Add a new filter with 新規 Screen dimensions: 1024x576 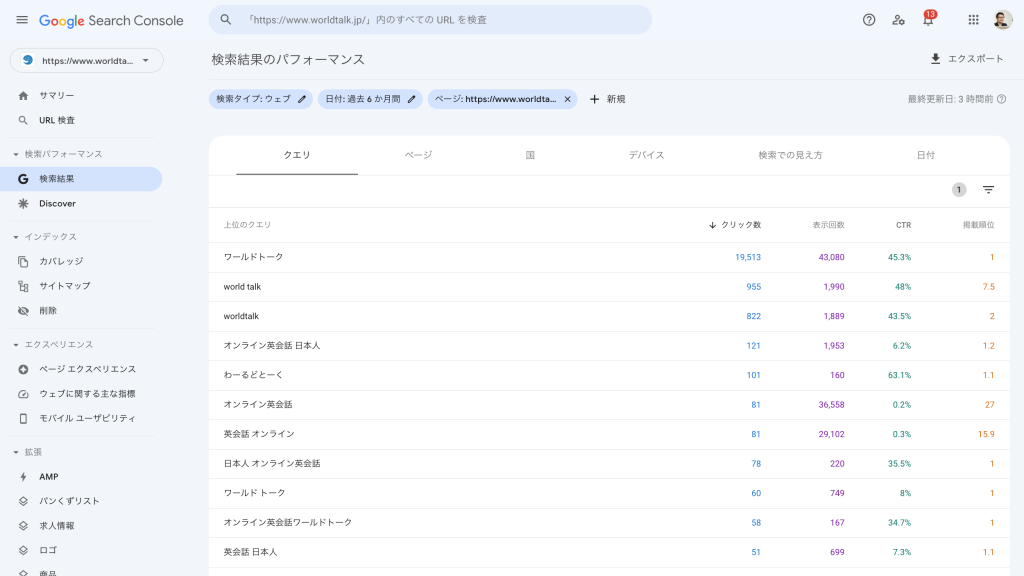[607, 99]
